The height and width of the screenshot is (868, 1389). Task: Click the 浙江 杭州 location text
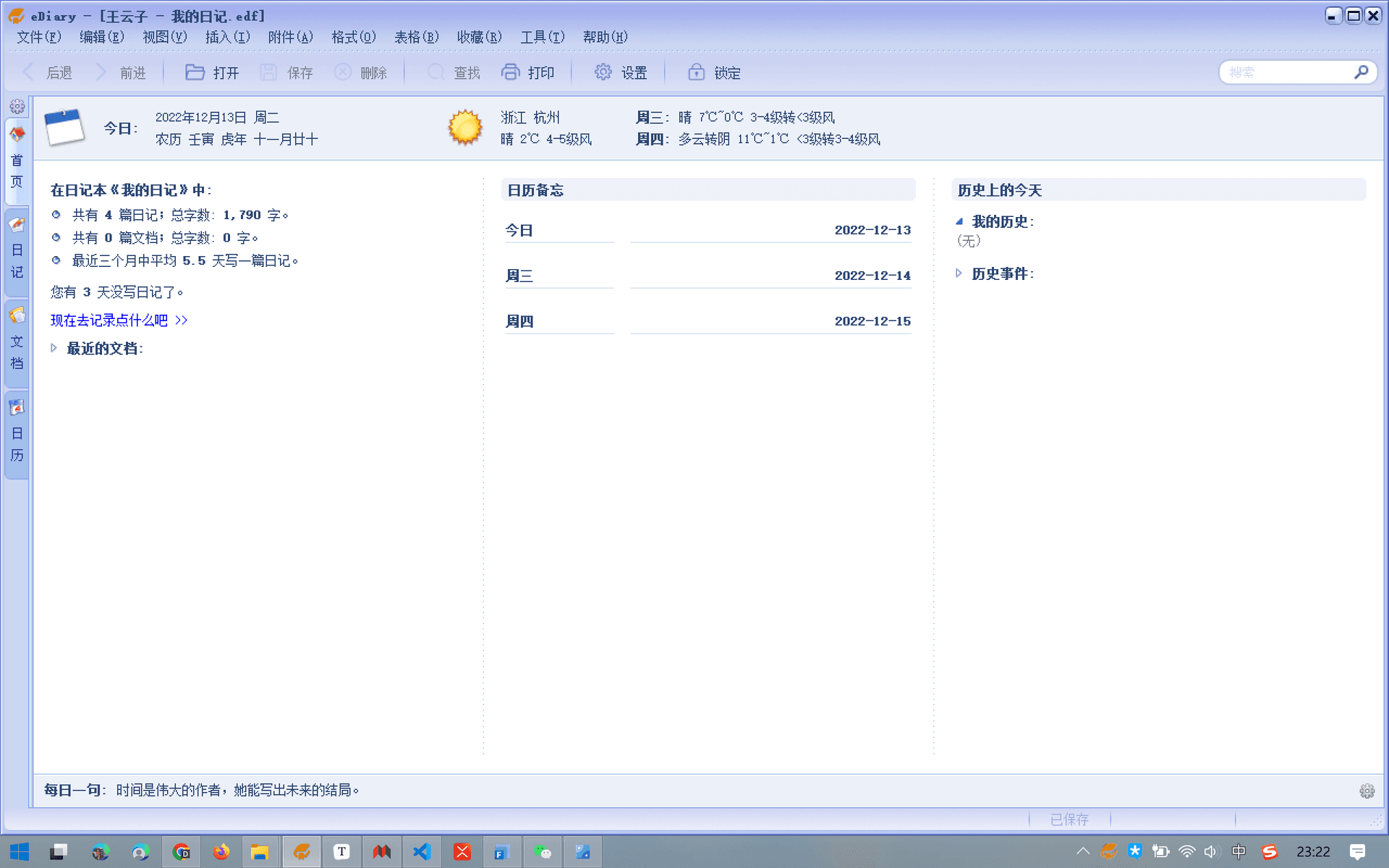530,117
